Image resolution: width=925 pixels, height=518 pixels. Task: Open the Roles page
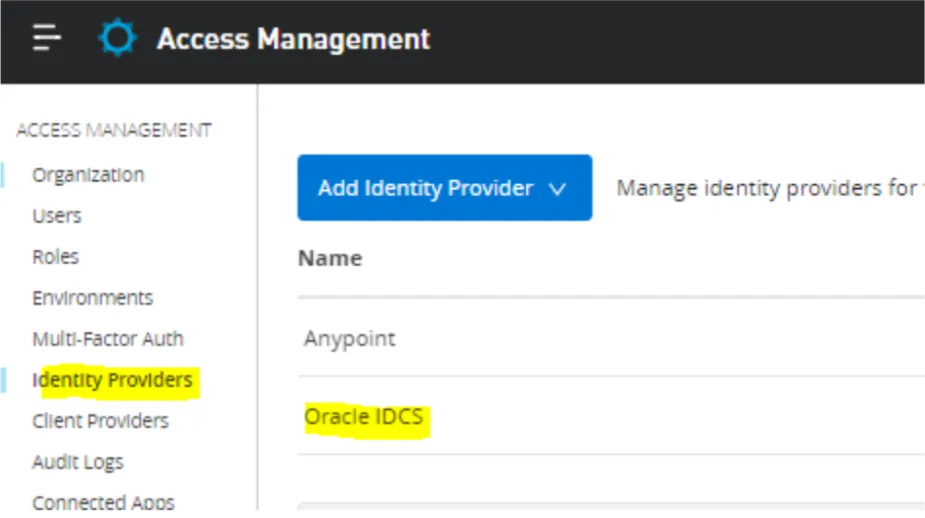point(55,257)
